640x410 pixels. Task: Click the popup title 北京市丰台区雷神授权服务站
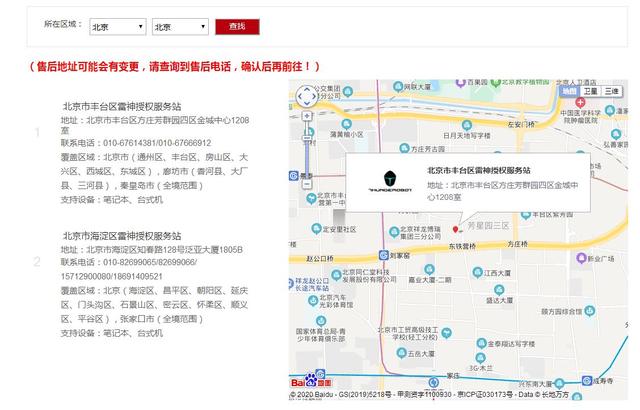(x=479, y=171)
